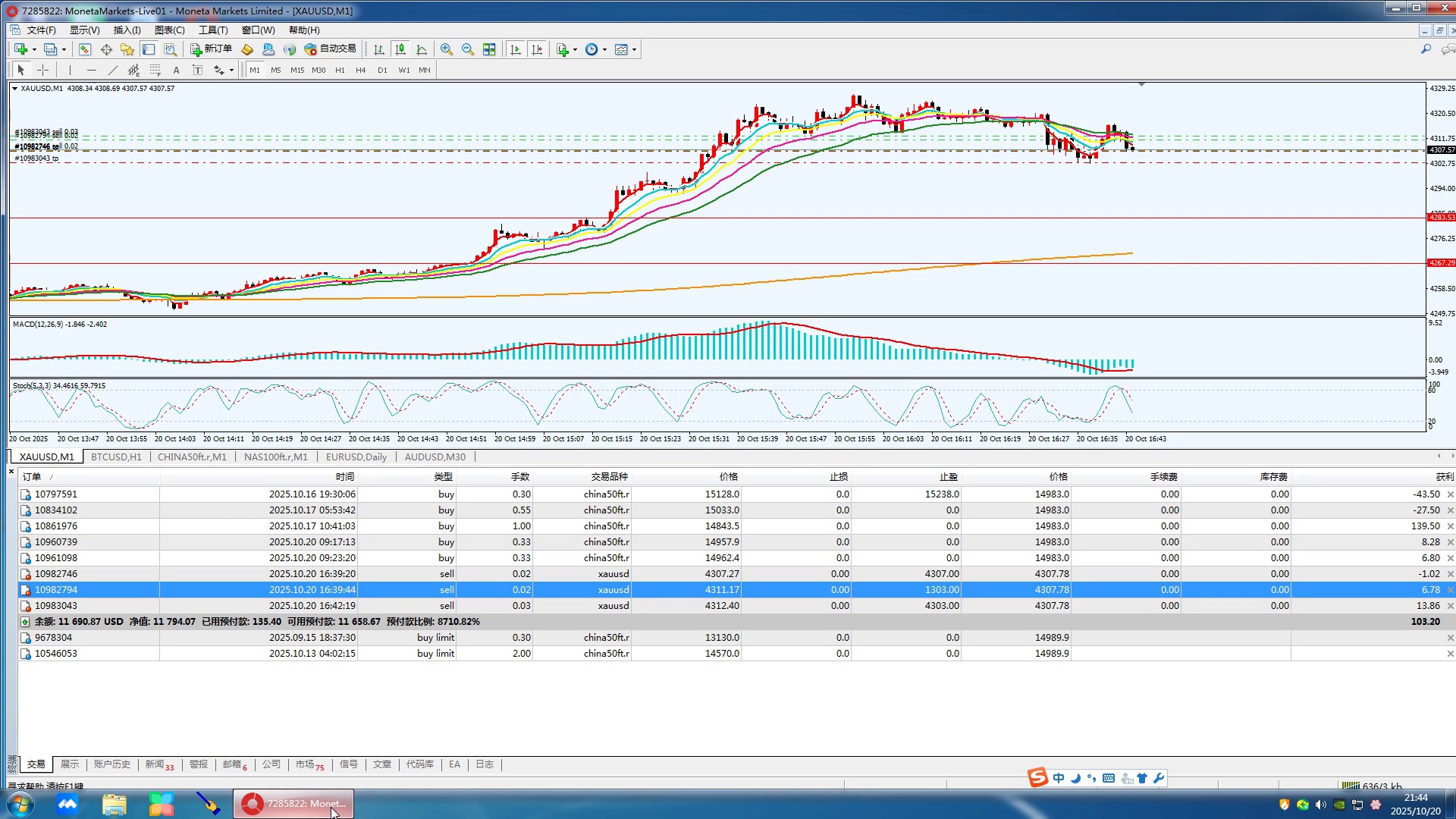Screen dimensions: 1456x819
Task: Click the zoom out magnifier icon
Action: coord(468,49)
